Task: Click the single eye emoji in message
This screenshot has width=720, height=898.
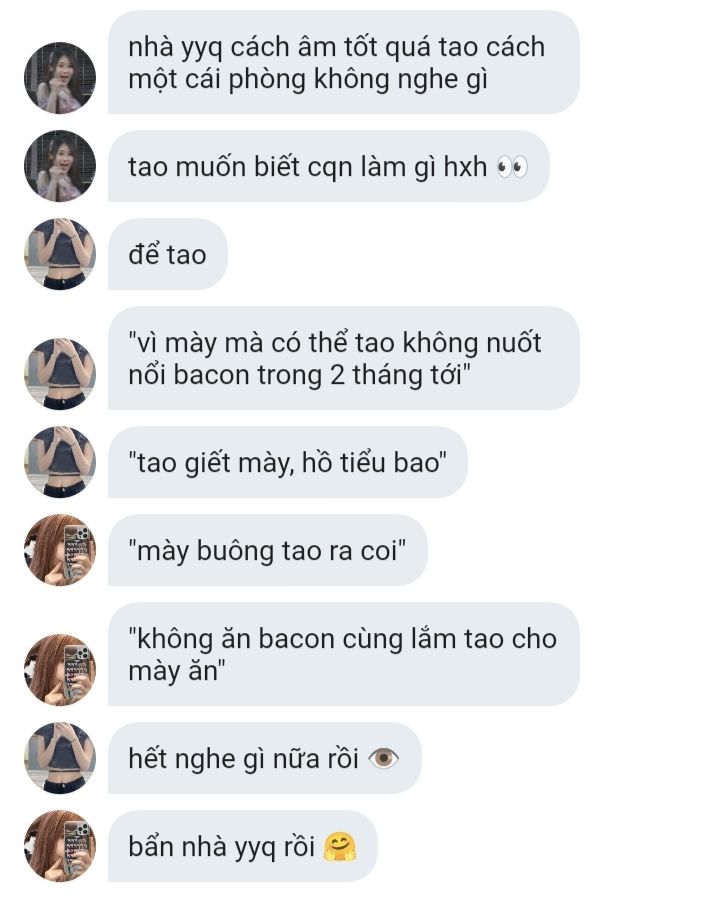Action: coord(383,759)
